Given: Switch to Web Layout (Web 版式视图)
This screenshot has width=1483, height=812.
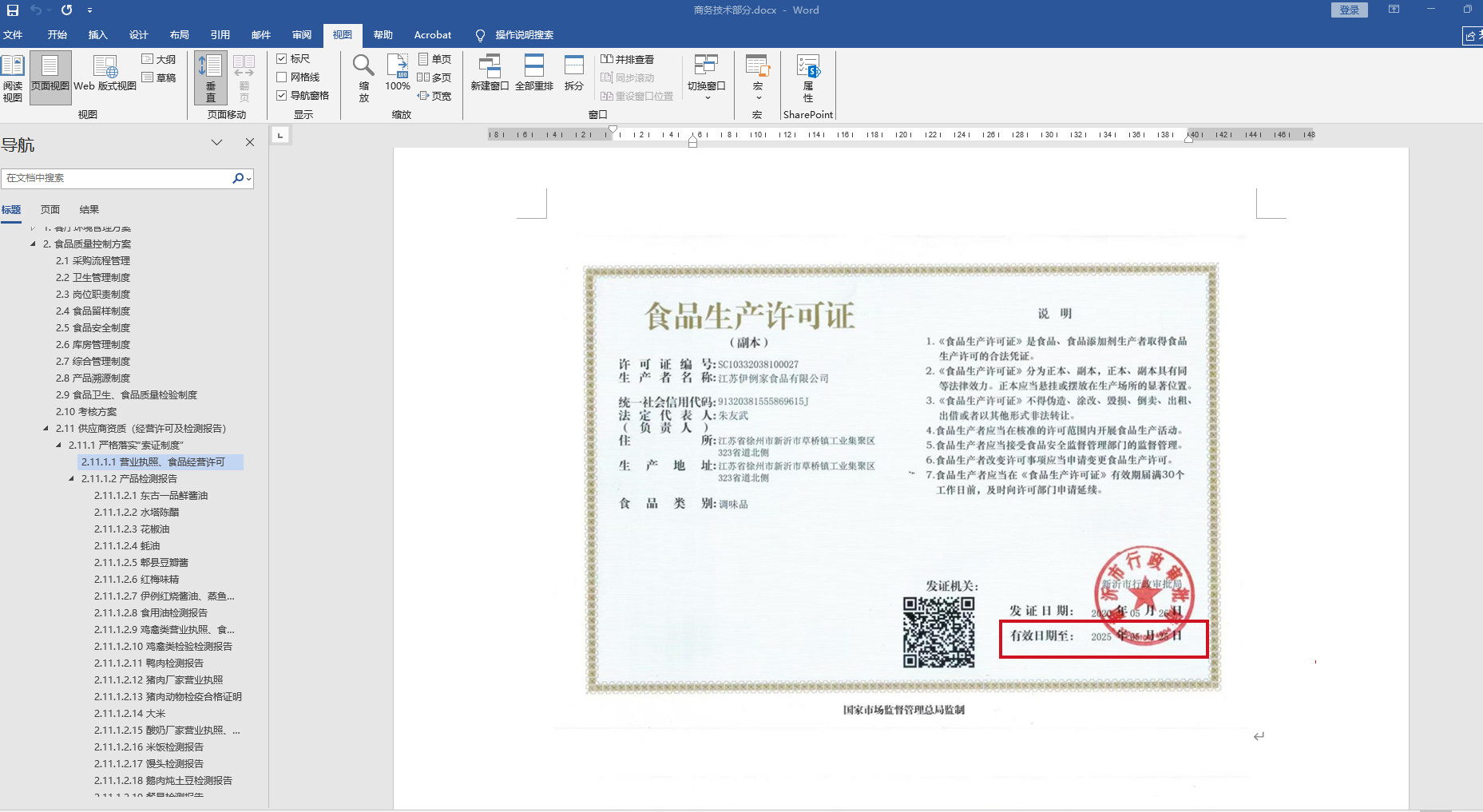Looking at the screenshot, I should coord(105,73).
